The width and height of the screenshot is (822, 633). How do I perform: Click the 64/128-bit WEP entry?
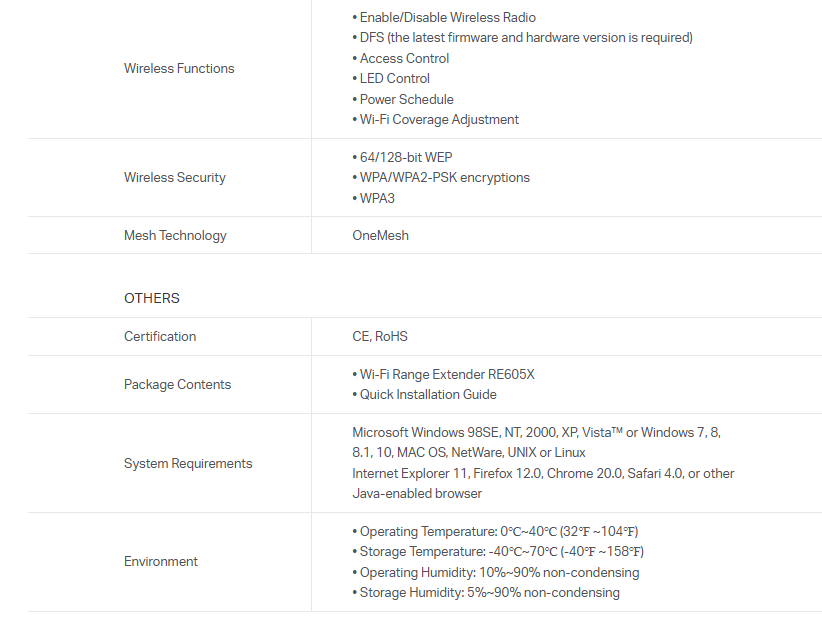402,158
